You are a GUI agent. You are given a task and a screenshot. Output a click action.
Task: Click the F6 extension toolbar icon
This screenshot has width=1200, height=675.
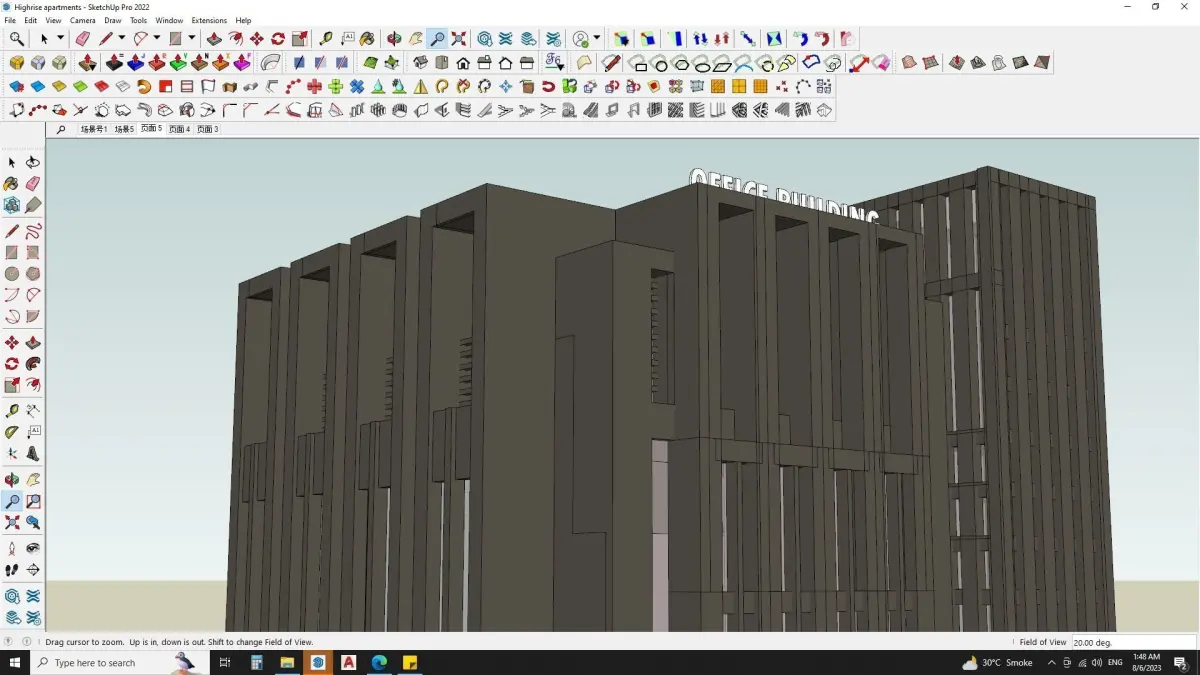(555, 63)
